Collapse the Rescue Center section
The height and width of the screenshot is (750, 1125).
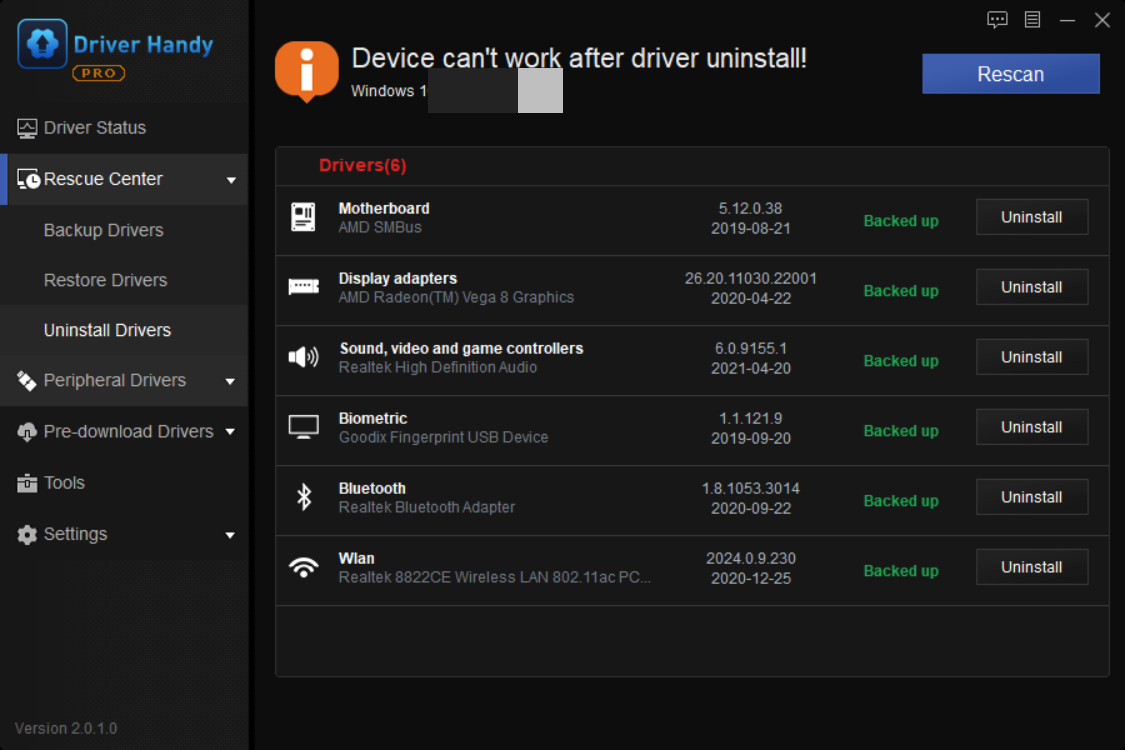233,179
